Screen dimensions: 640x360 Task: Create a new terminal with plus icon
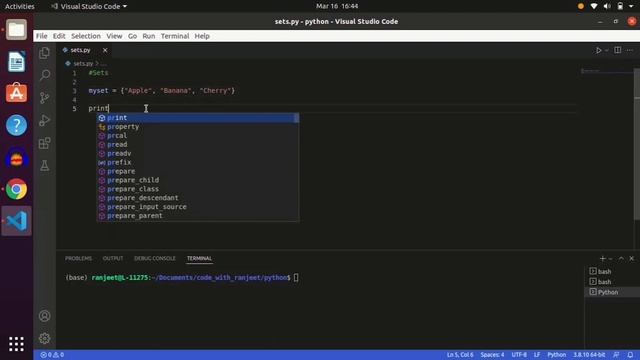pyautogui.click(x=602, y=258)
